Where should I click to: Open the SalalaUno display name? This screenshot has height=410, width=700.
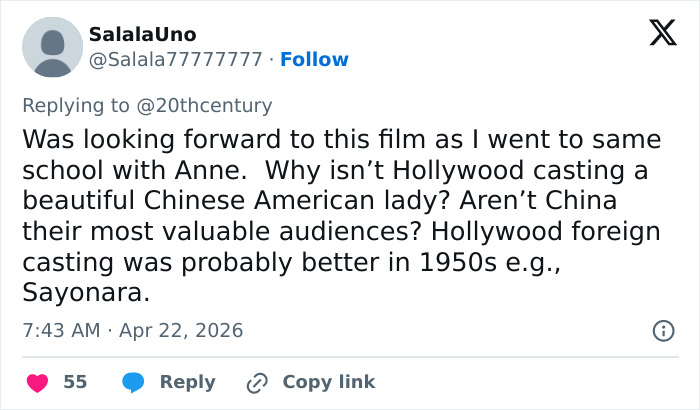tap(142, 35)
